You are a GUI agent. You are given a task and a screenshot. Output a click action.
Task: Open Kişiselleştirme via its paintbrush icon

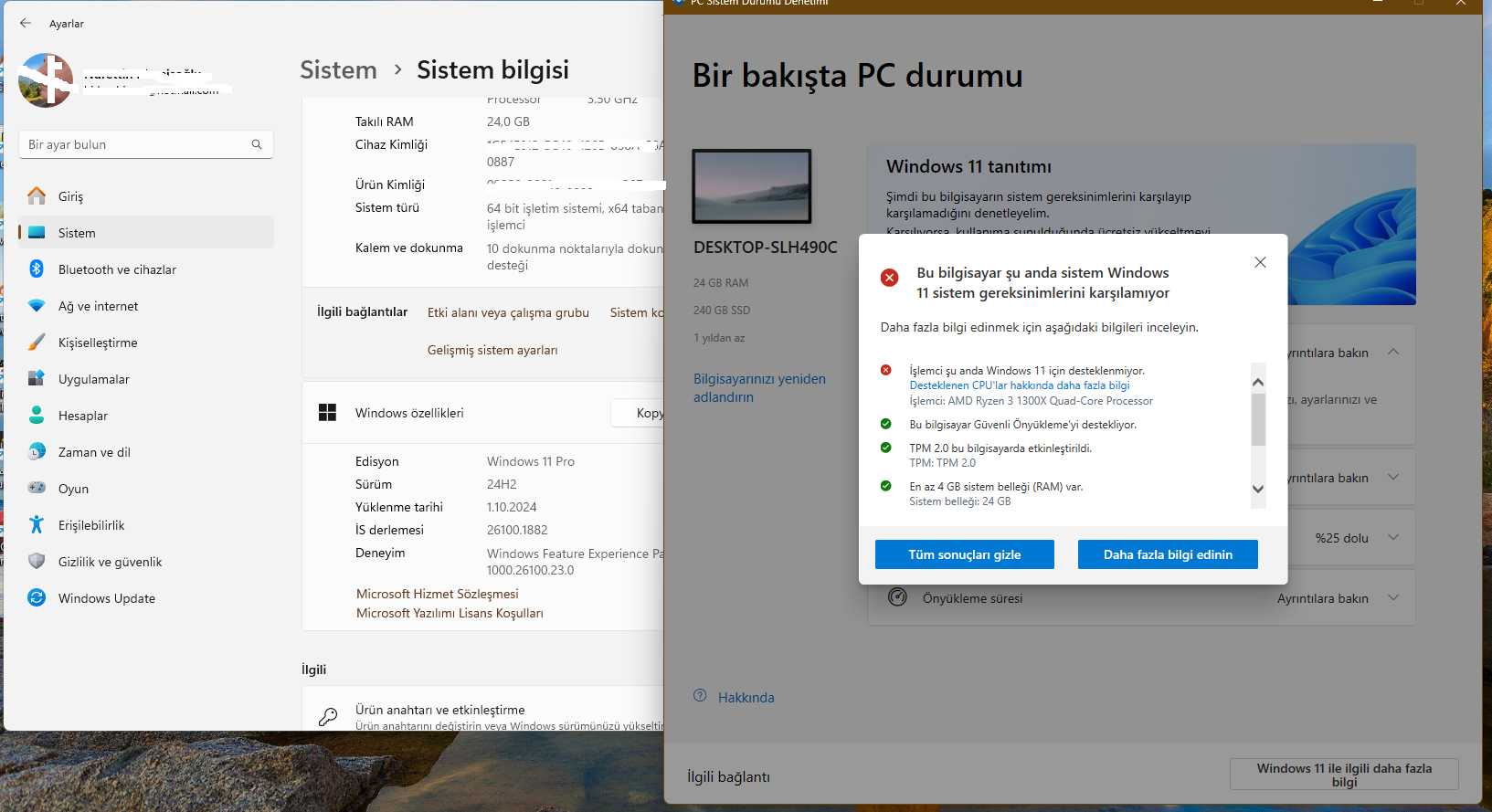pos(37,342)
